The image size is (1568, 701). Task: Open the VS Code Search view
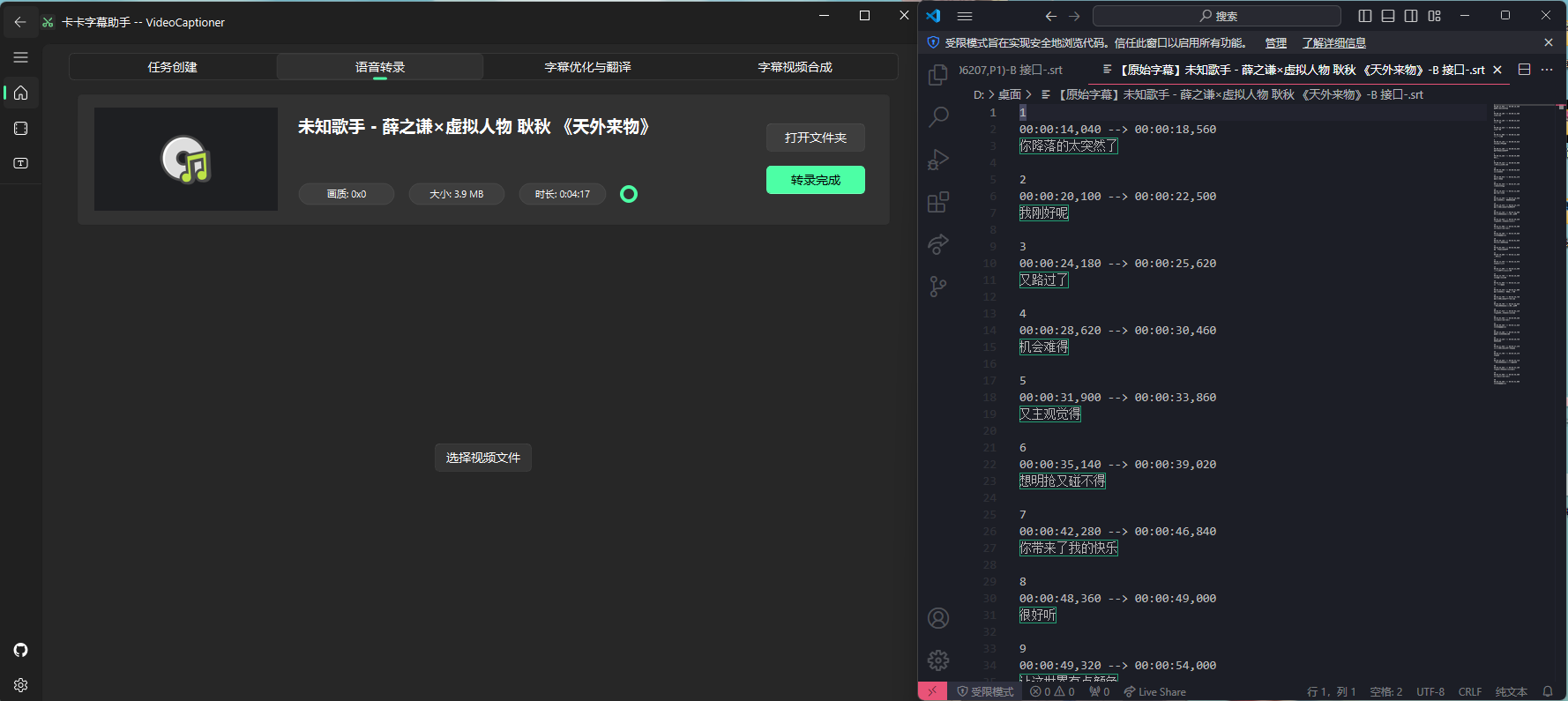pos(938,116)
